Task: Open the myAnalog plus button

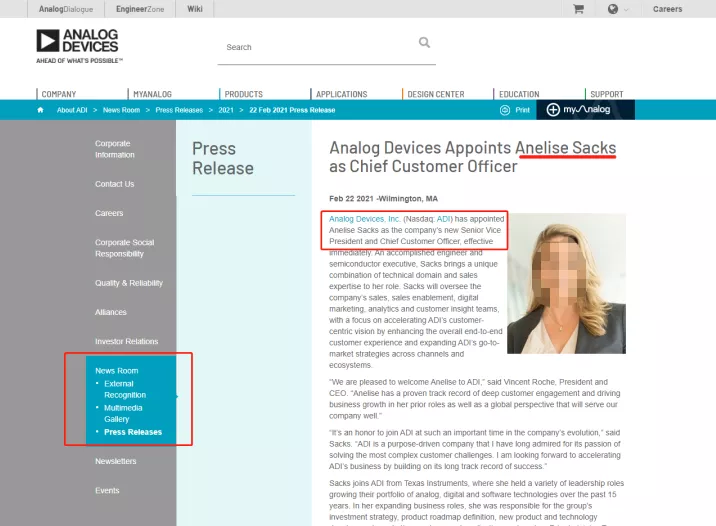Action: pos(553,110)
